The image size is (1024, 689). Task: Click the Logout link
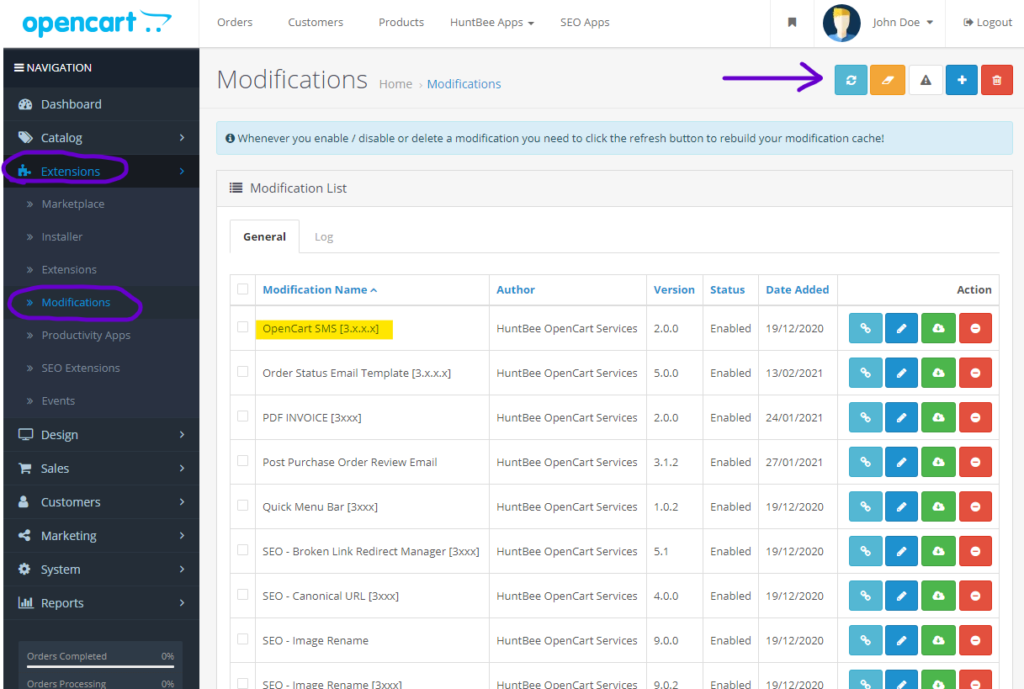pos(987,22)
